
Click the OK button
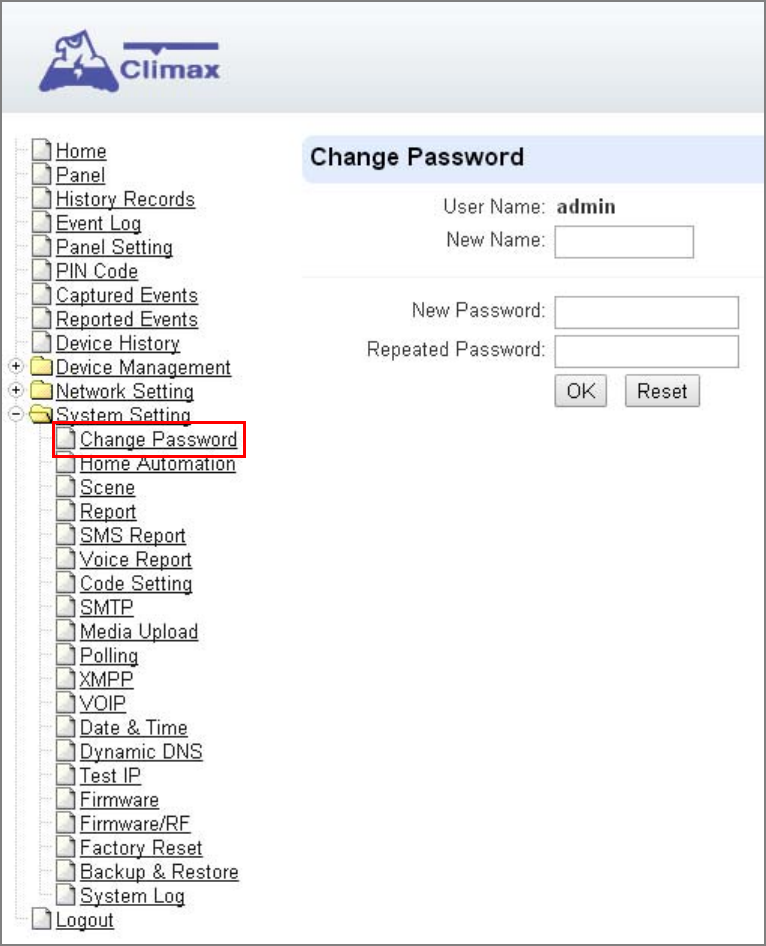580,391
